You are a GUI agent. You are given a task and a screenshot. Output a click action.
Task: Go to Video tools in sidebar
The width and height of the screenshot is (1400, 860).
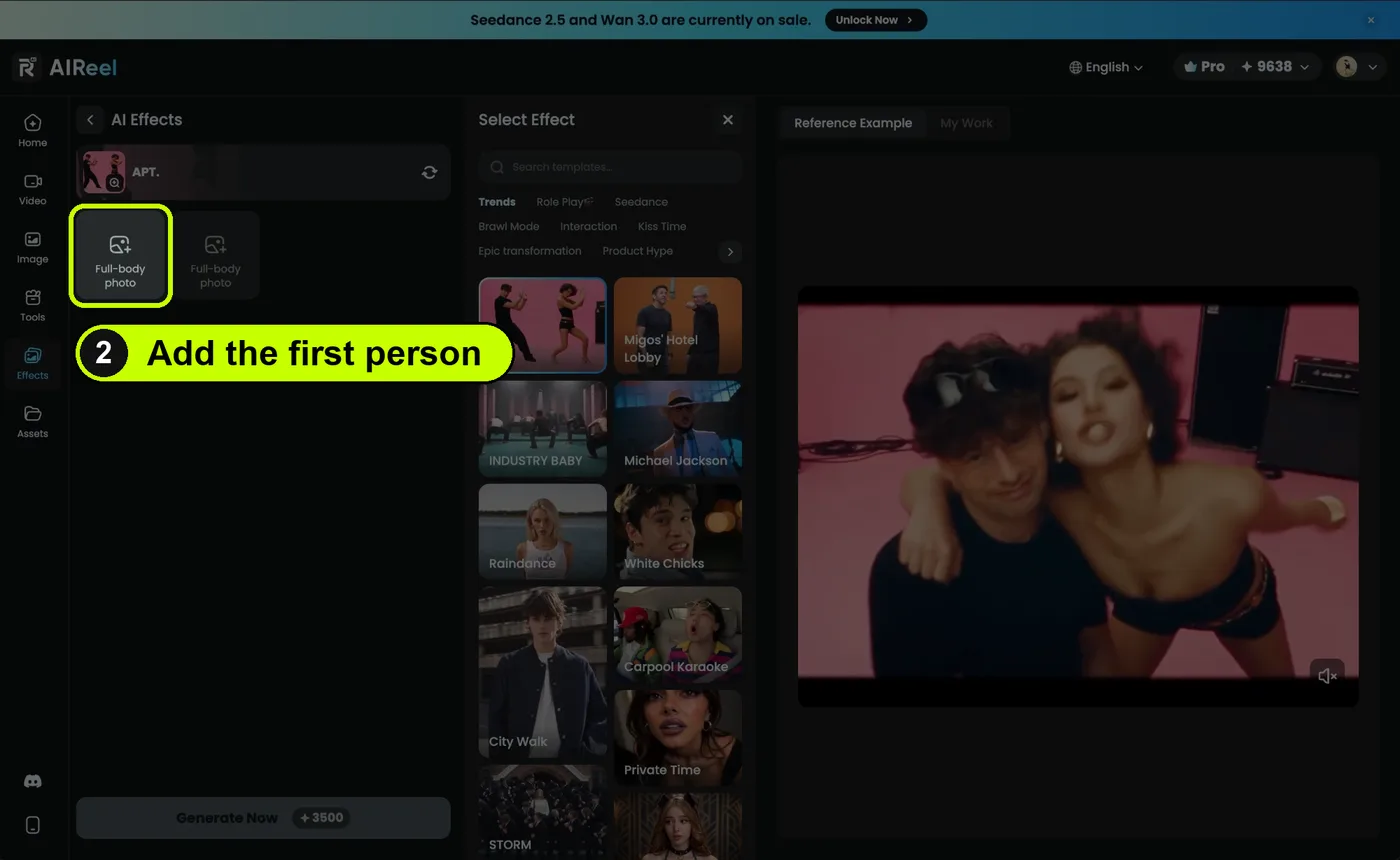click(32, 189)
